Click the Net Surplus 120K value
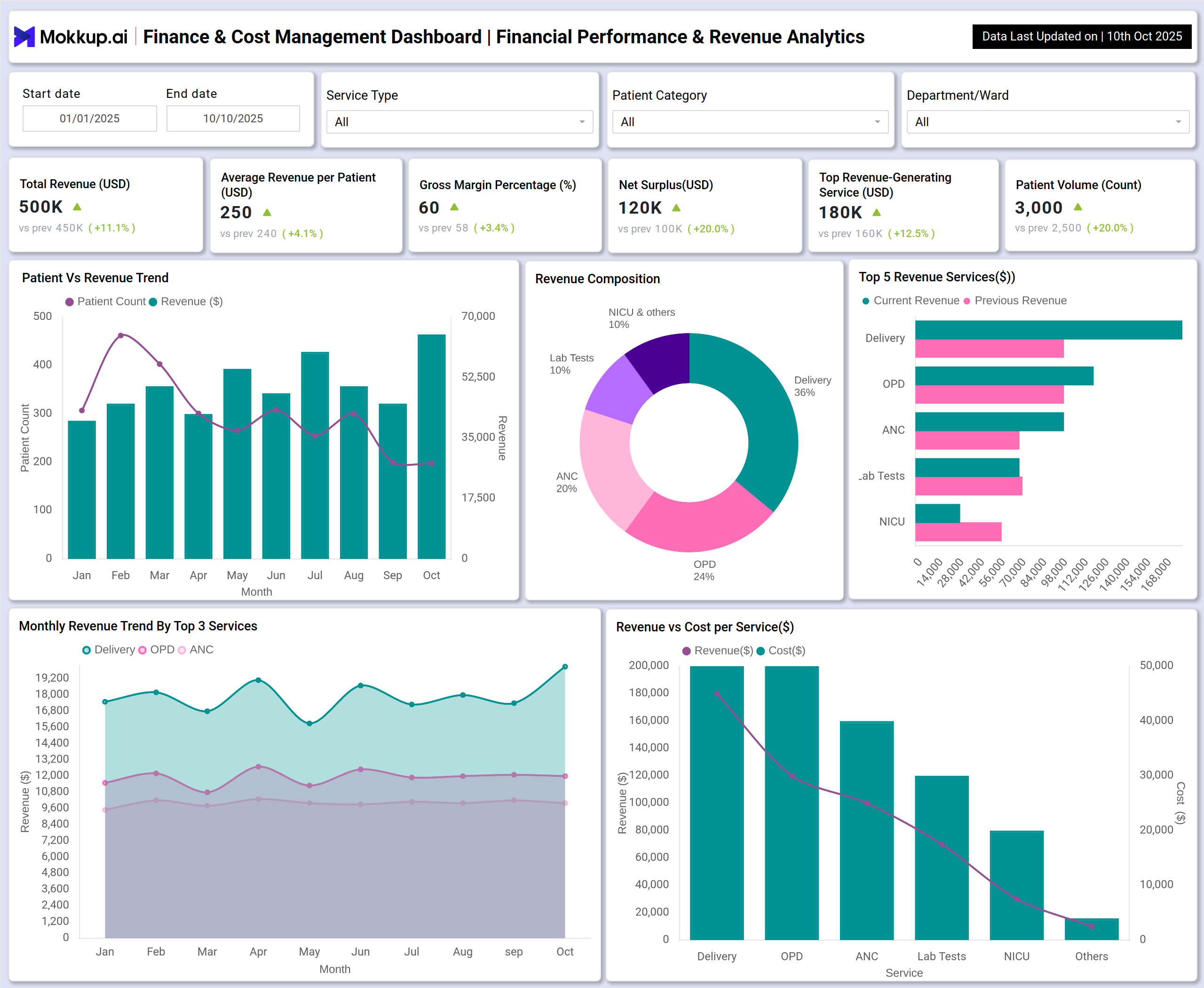Viewport: 1204px width, 988px height. coord(640,208)
